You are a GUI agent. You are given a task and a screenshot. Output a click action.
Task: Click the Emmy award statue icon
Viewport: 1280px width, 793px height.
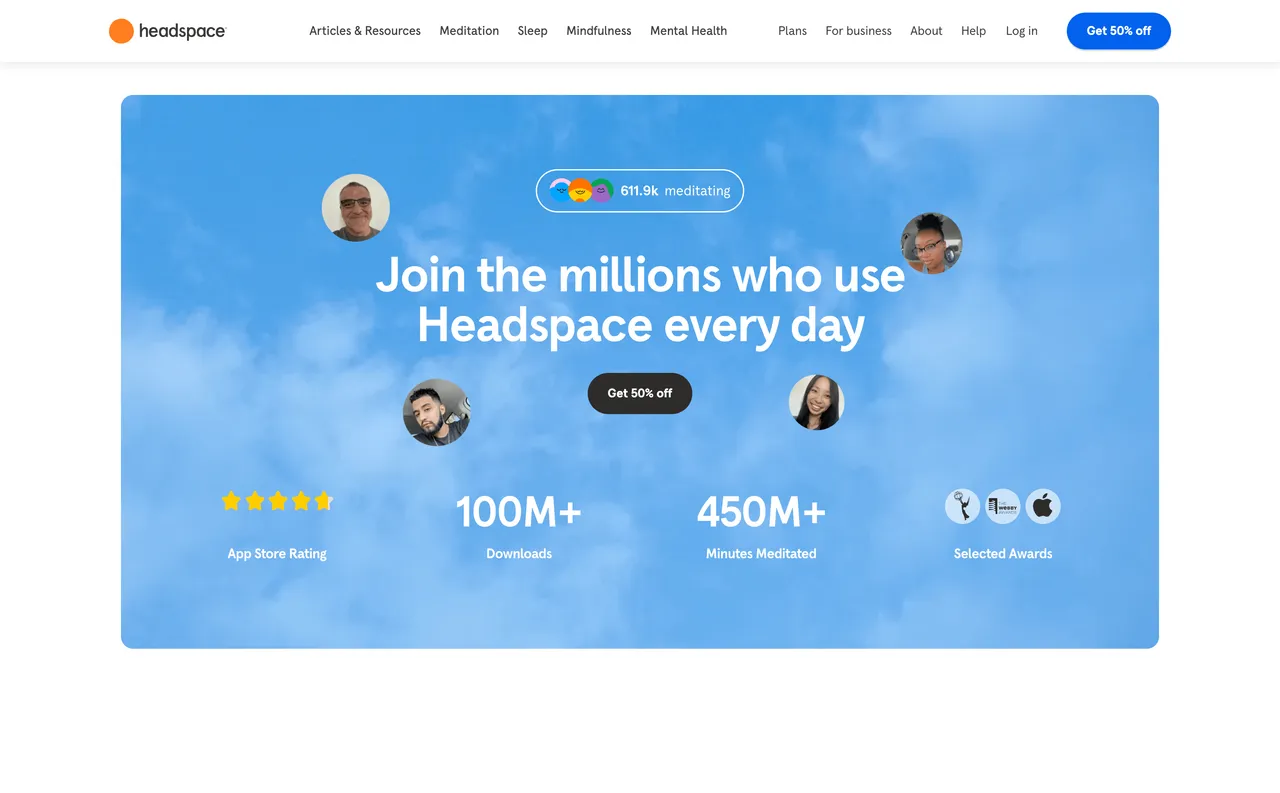click(963, 506)
